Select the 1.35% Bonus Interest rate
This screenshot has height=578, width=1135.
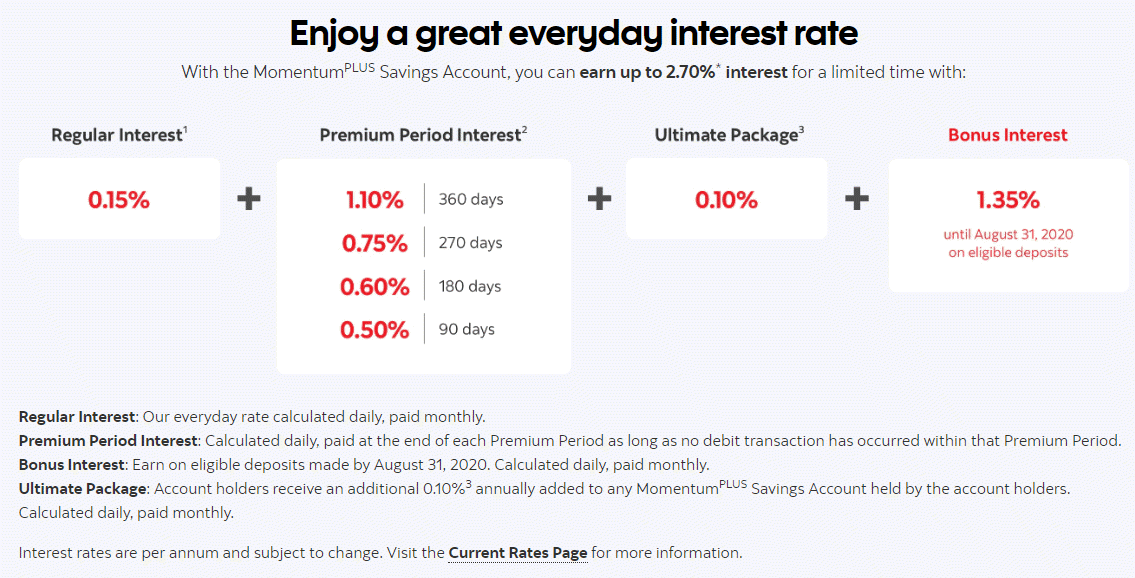[x=1008, y=200]
